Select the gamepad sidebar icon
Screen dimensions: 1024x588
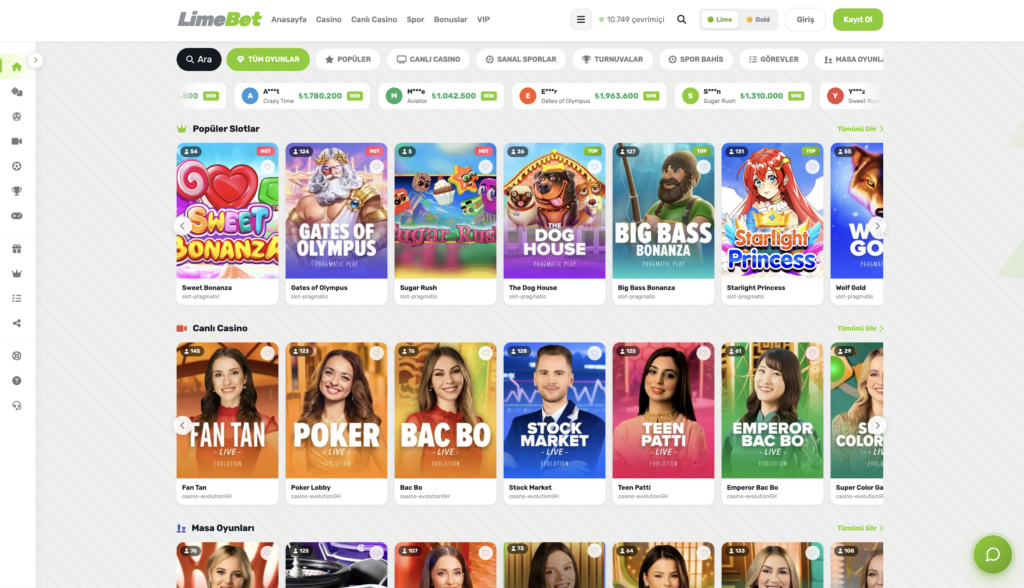coord(17,216)
